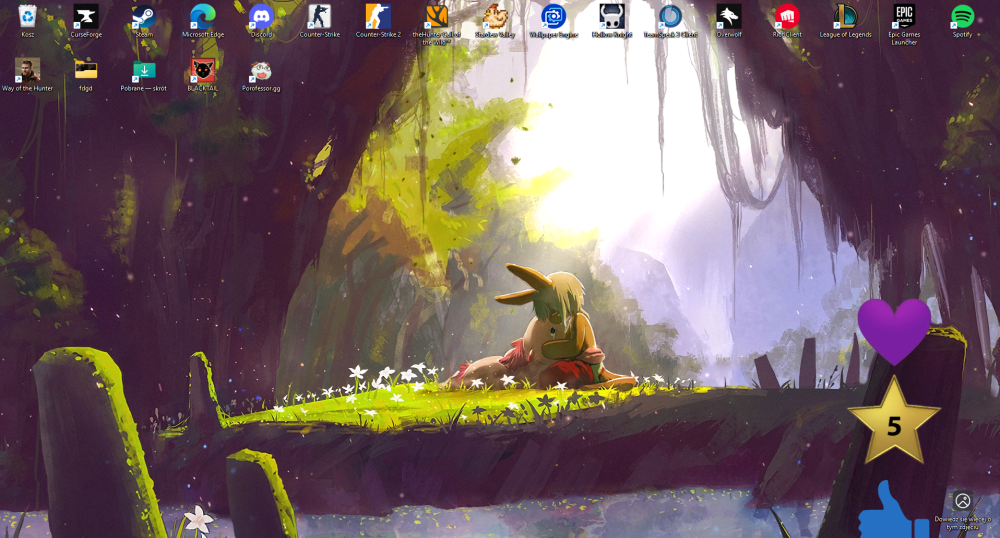Viewport: 1000px width, 538px height.
Task: Click the Porofessor.gg shortcut icon
Action: (x=261, y=75)
